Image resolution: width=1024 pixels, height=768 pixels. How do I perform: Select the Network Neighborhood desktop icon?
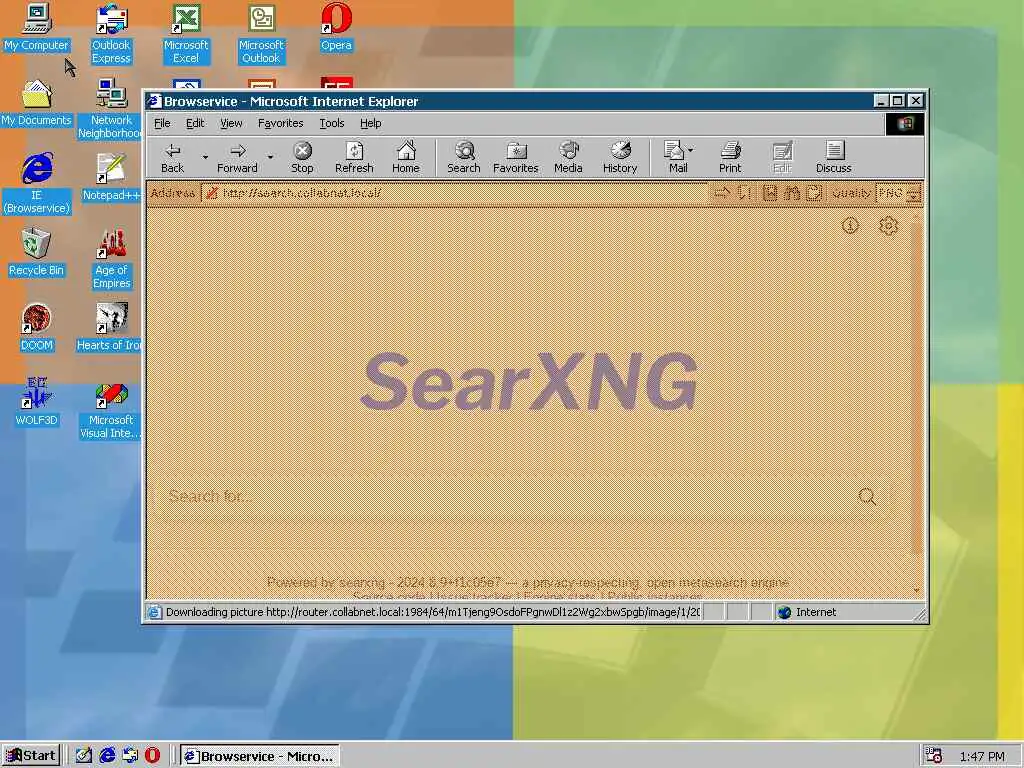point(110,108)
